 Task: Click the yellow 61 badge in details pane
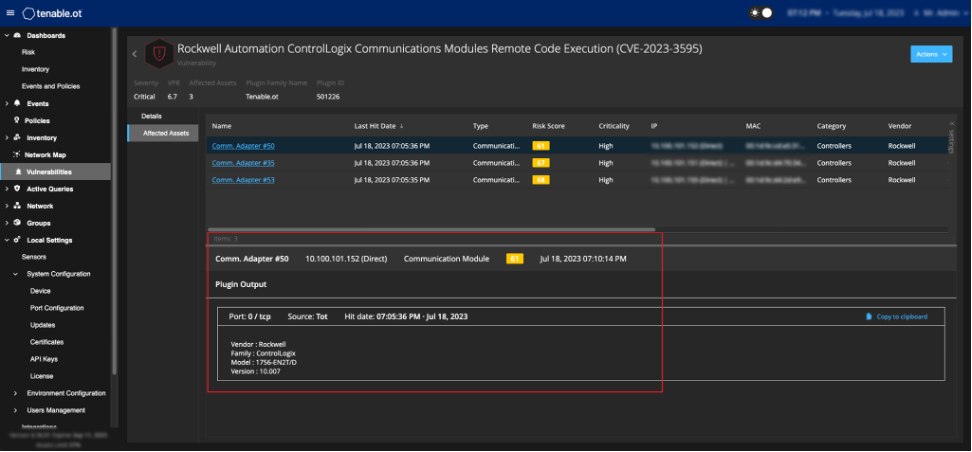[x=515, y=259]
